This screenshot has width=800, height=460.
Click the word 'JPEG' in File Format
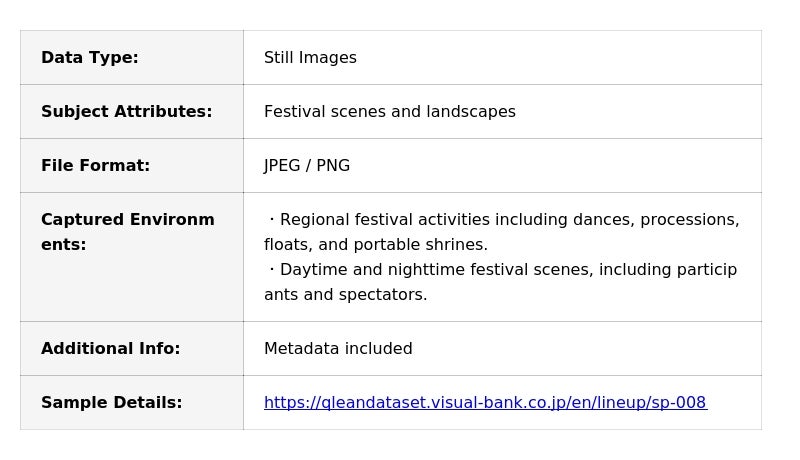click(x=282, y=166)
